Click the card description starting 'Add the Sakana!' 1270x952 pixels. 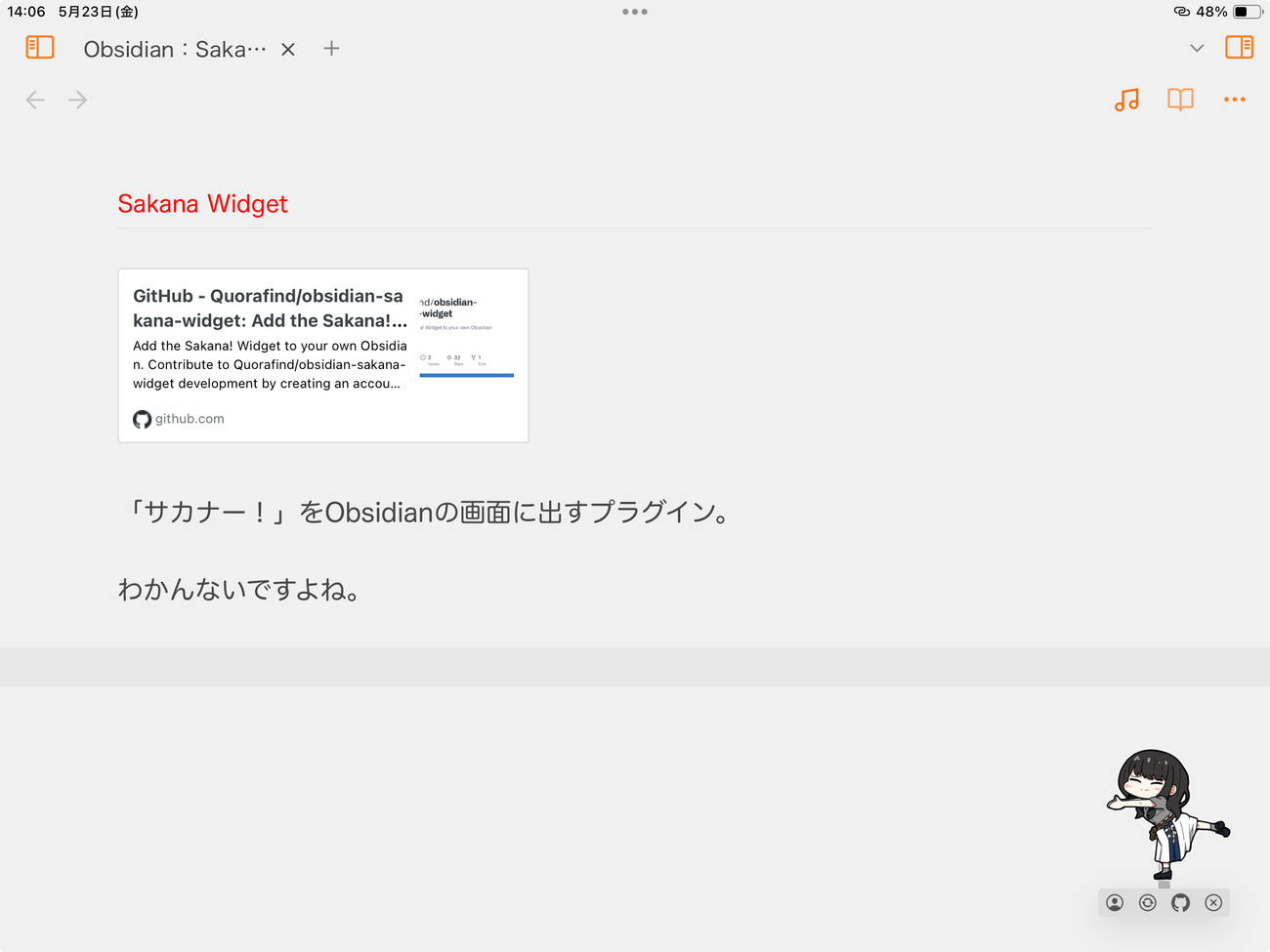(270, 364)
